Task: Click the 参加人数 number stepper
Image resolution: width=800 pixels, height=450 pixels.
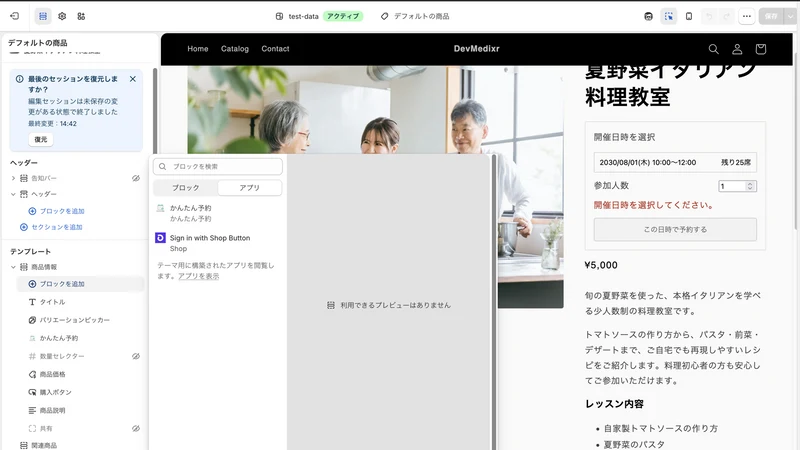Action: click(x=750, y=186)
